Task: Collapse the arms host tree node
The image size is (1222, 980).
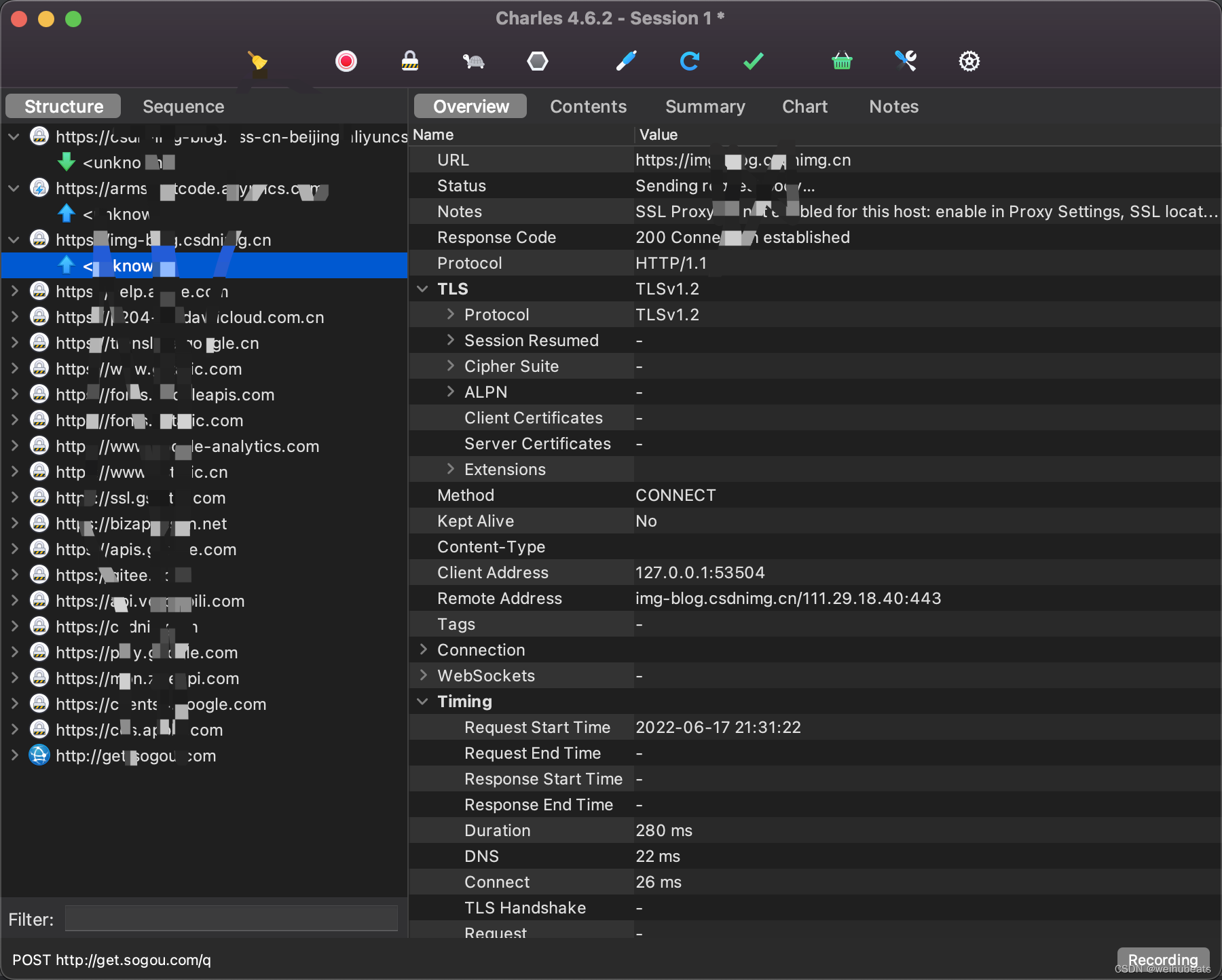Action: click(14, 189)
